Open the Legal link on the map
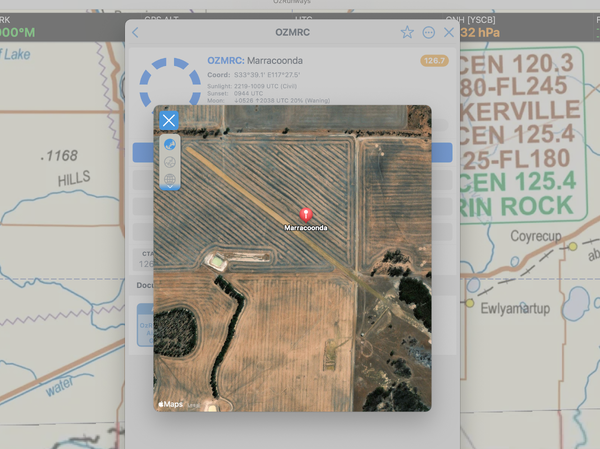This screenshot has height=449, width=600. click(192, 405)
